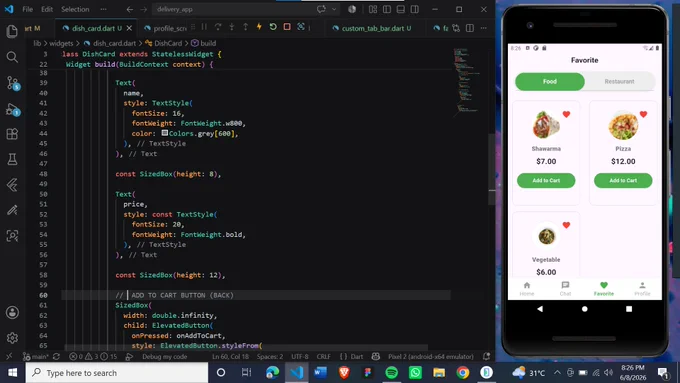The image size is (680, 383).
Task: Click debug Step Over icon
Action: [218, 27]
